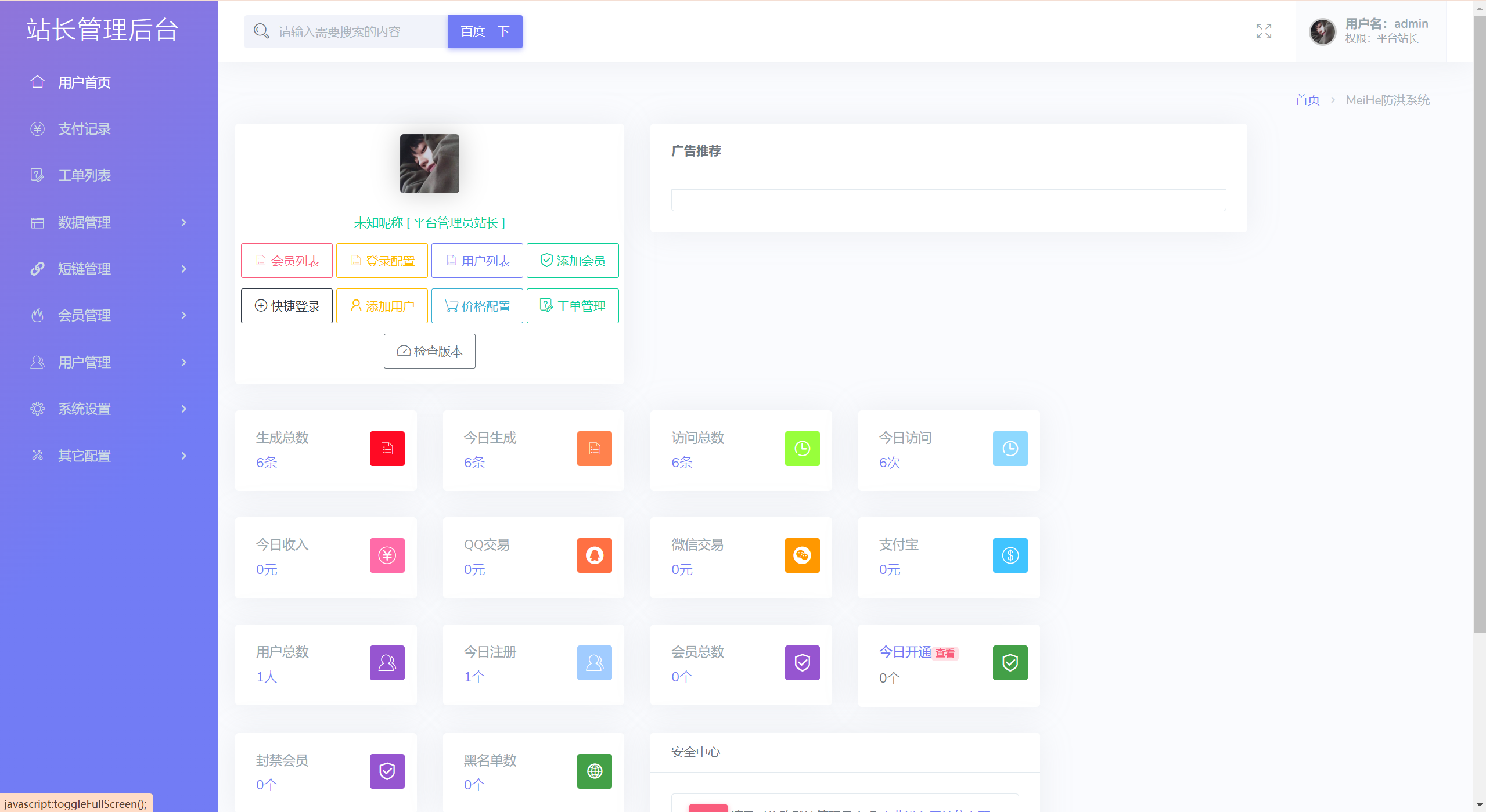Click the QQ penguin icon for QQ交易
This screenshot has width=1486, height=812.
(x=594, y=555)
